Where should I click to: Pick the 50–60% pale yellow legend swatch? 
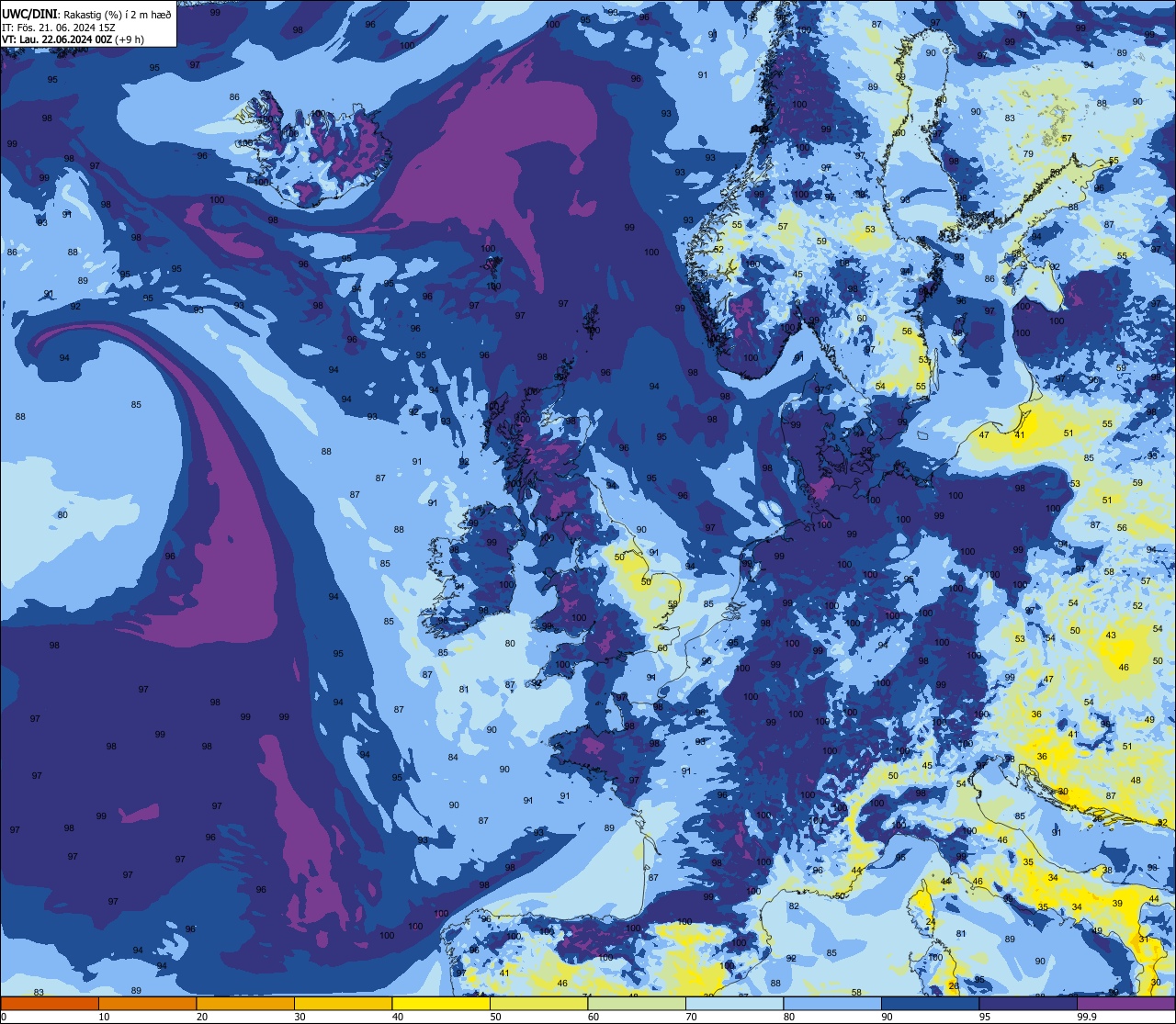pos(538,1003)
